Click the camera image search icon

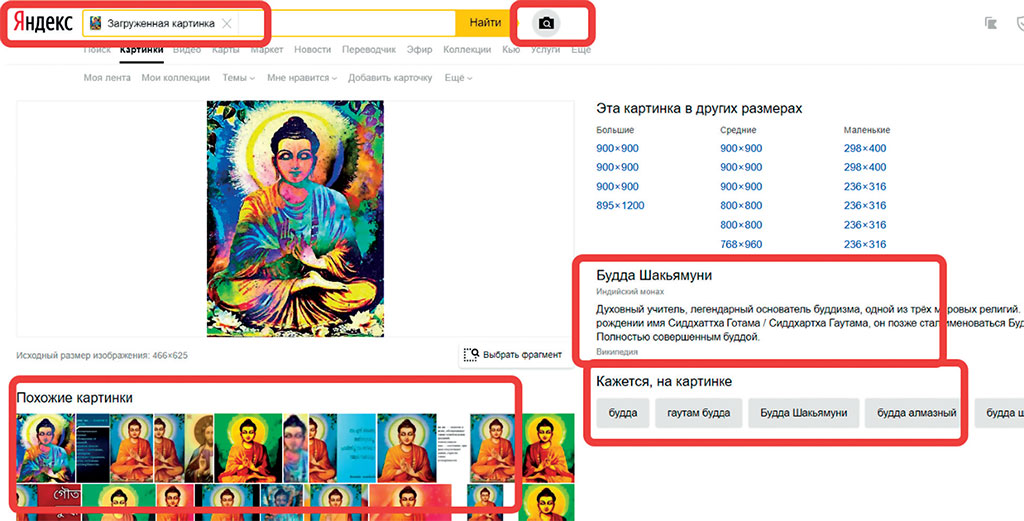point(546,23)
